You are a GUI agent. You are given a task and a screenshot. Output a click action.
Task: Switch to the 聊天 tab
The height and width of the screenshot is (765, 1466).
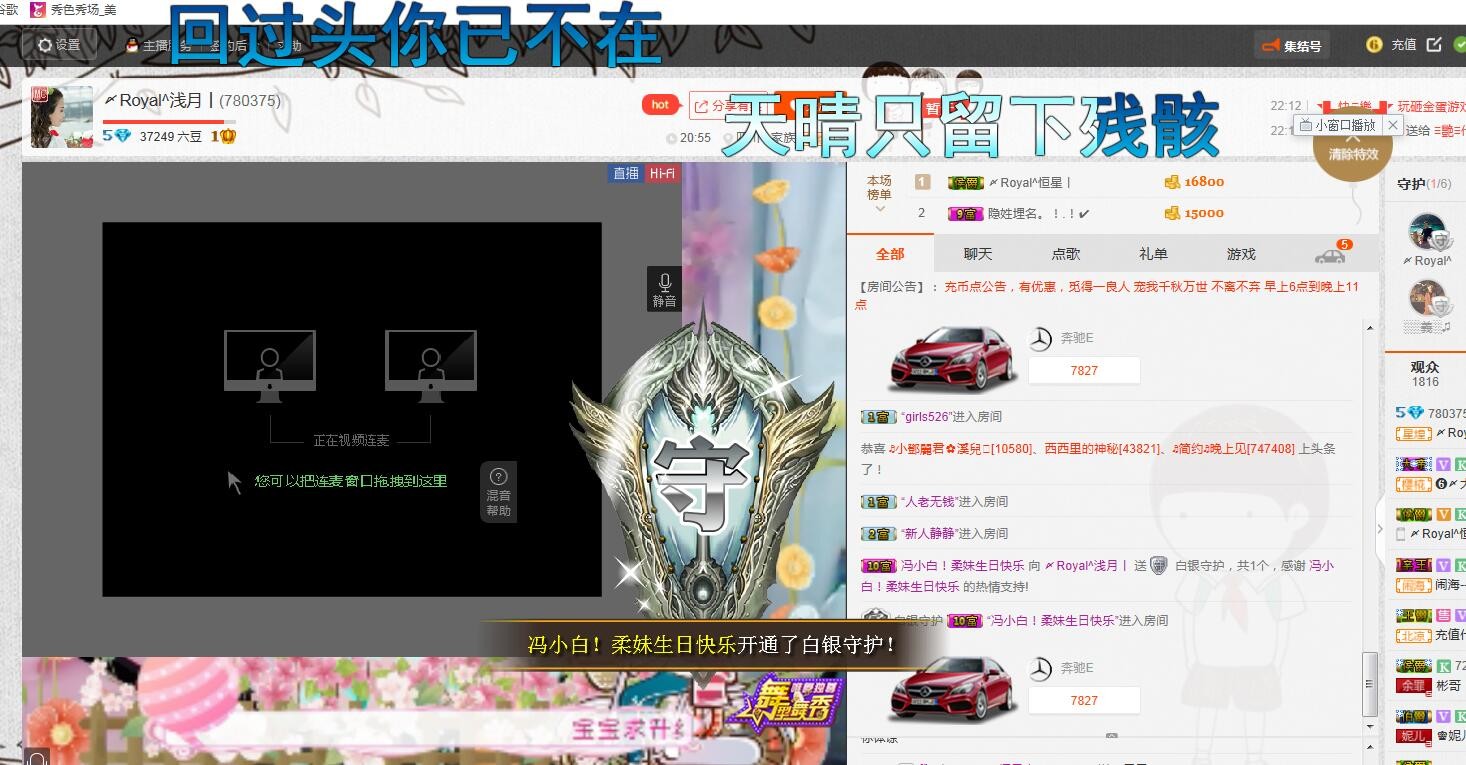(978, 254)
